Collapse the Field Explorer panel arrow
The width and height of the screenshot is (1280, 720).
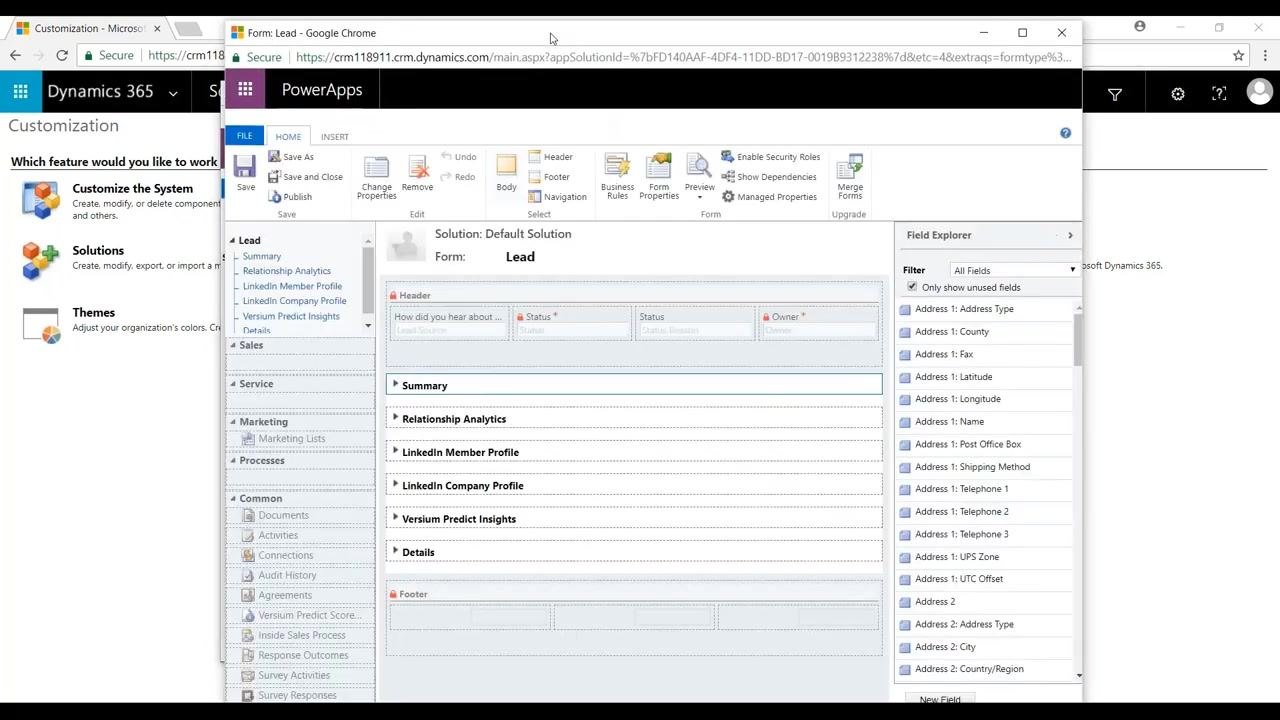click(1070, 235)
